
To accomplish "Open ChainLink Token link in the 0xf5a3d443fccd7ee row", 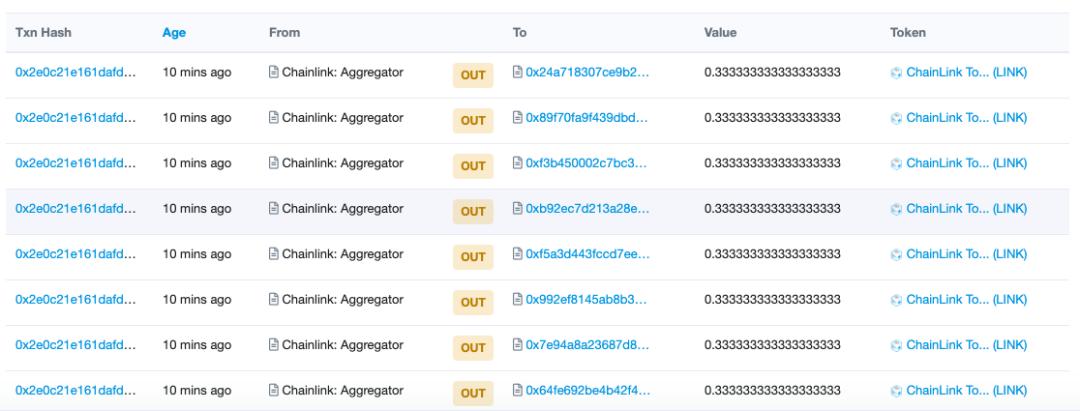I will (966, 253).
